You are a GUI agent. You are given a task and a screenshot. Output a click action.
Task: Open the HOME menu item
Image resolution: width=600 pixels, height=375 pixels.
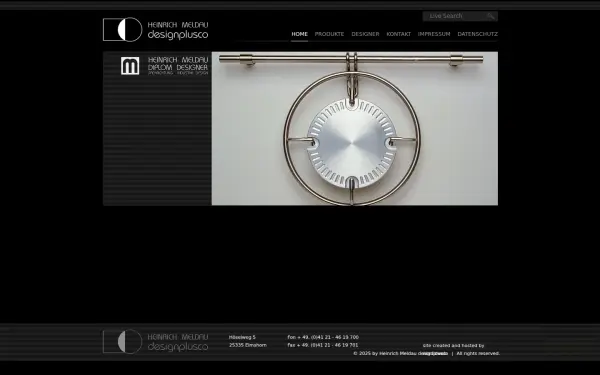[x=299, y=34]
